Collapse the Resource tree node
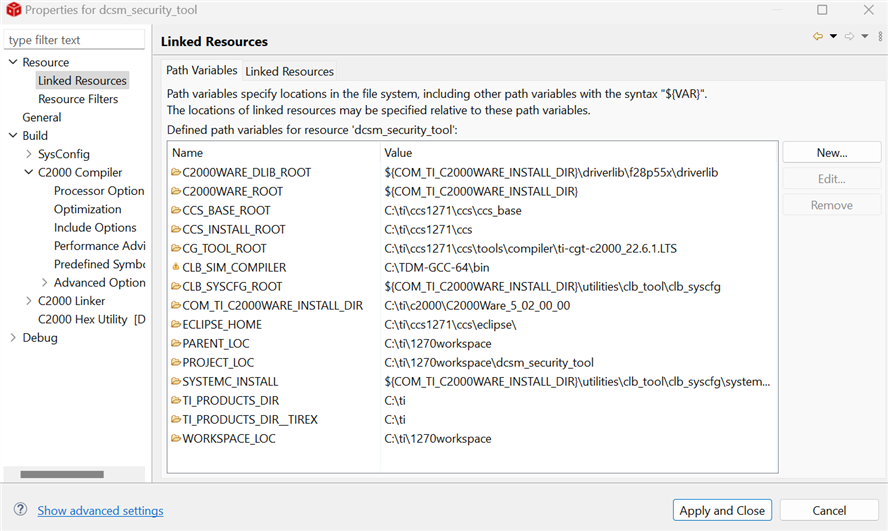The image size is (888, 531). (13, 62)
